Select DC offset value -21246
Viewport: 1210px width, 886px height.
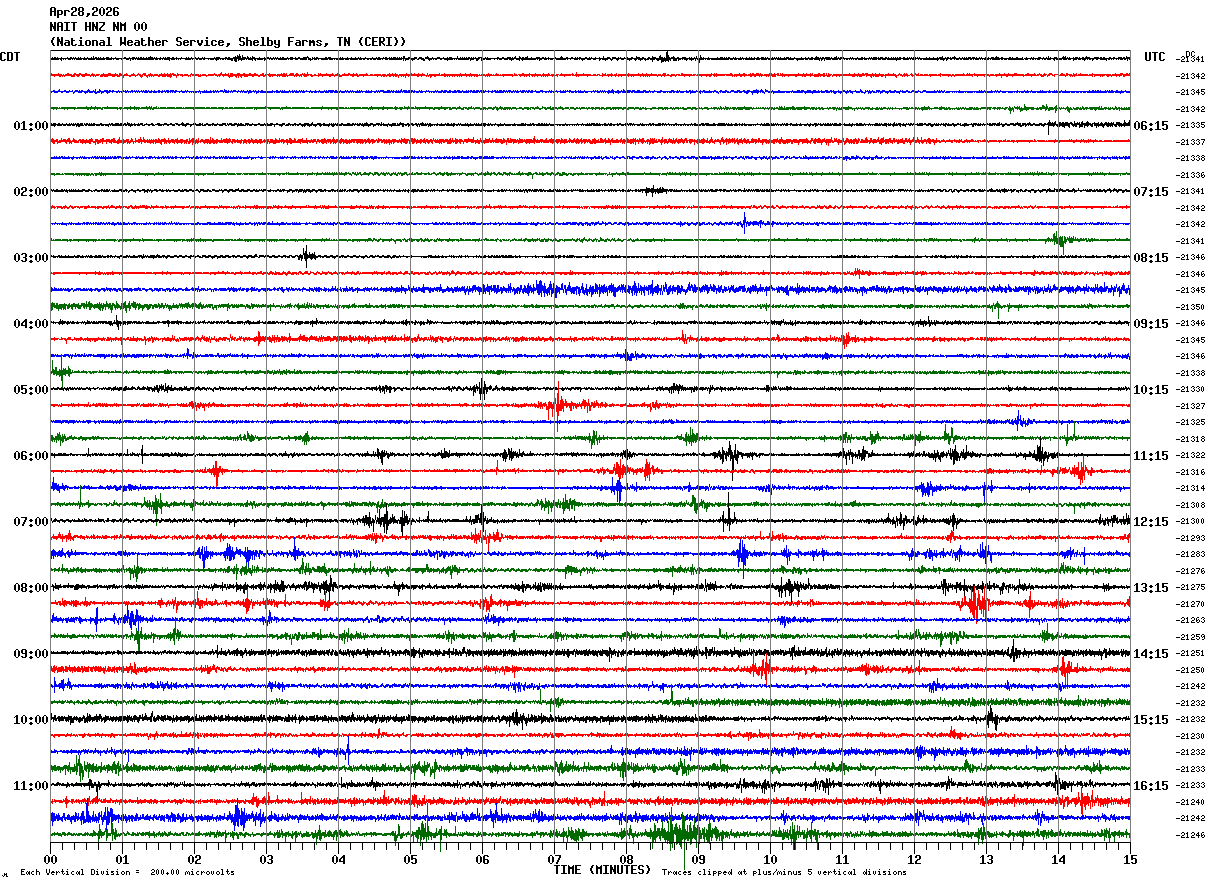(x=1191, y=835)
